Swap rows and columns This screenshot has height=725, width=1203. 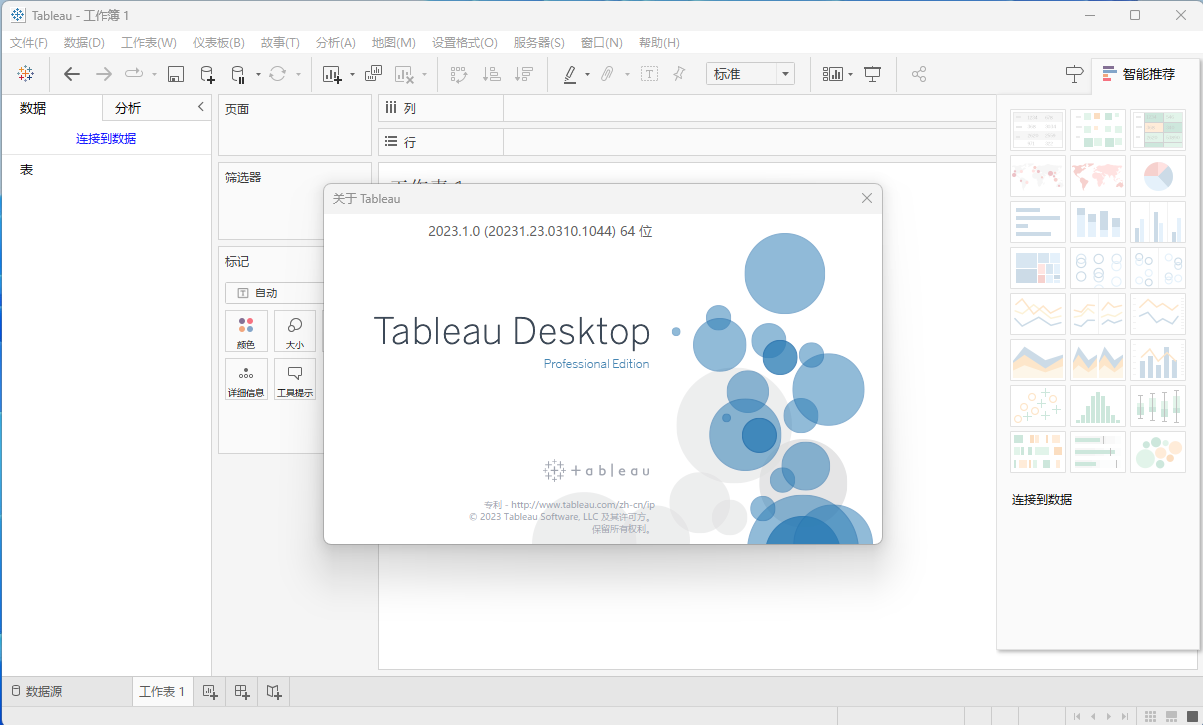459,74
